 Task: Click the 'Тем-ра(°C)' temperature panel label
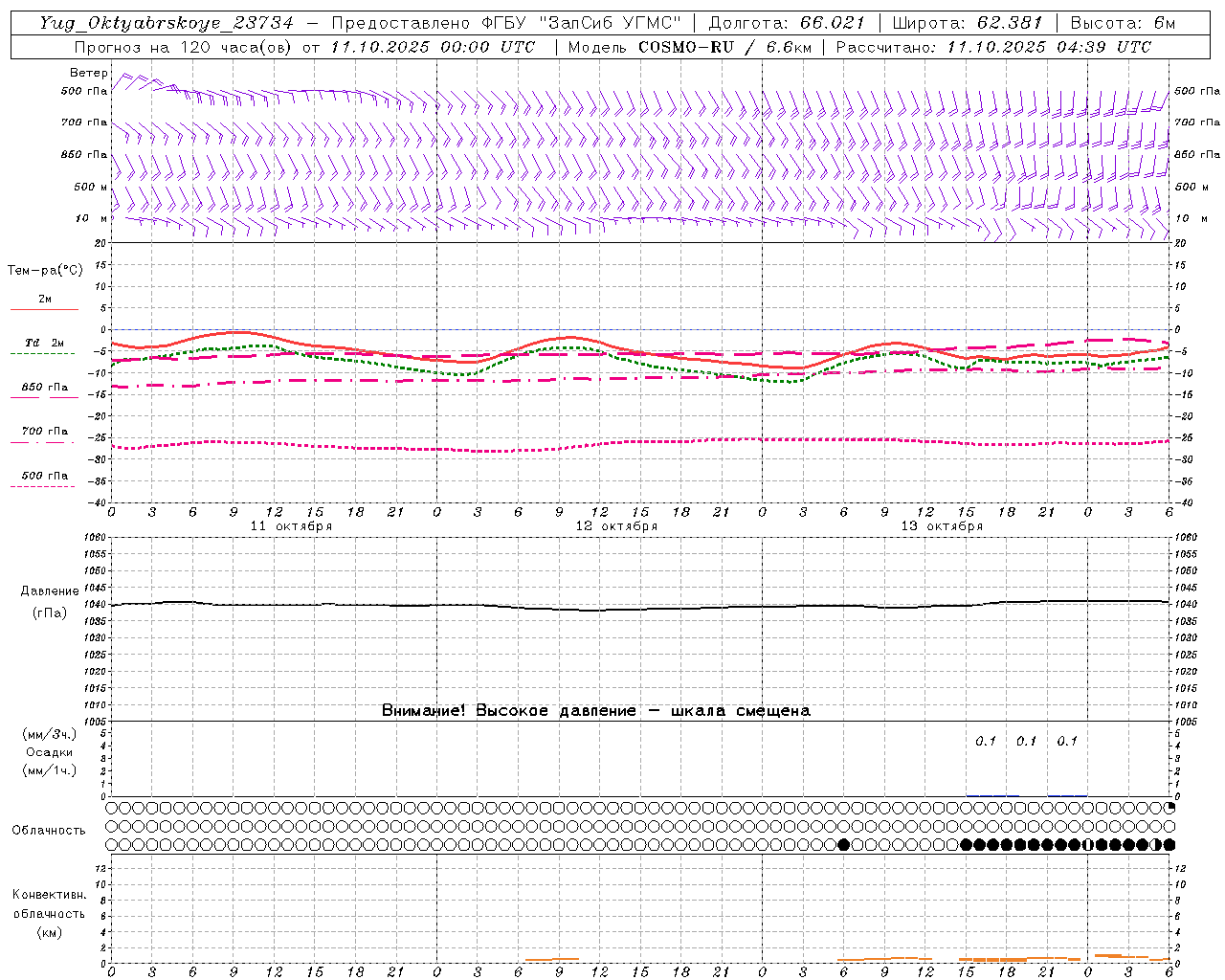pos(45,271)
